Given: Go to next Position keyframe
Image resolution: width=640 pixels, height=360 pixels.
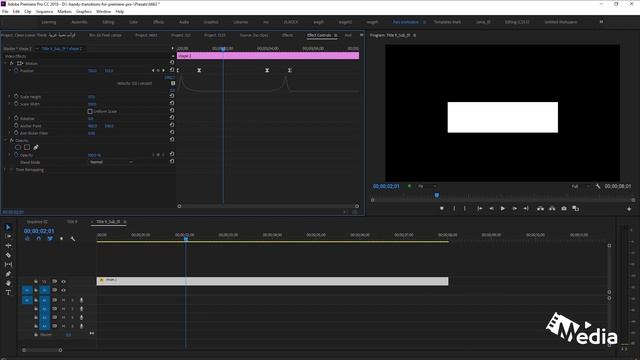Looking at the screenshot, I should (x=164, y=71).
